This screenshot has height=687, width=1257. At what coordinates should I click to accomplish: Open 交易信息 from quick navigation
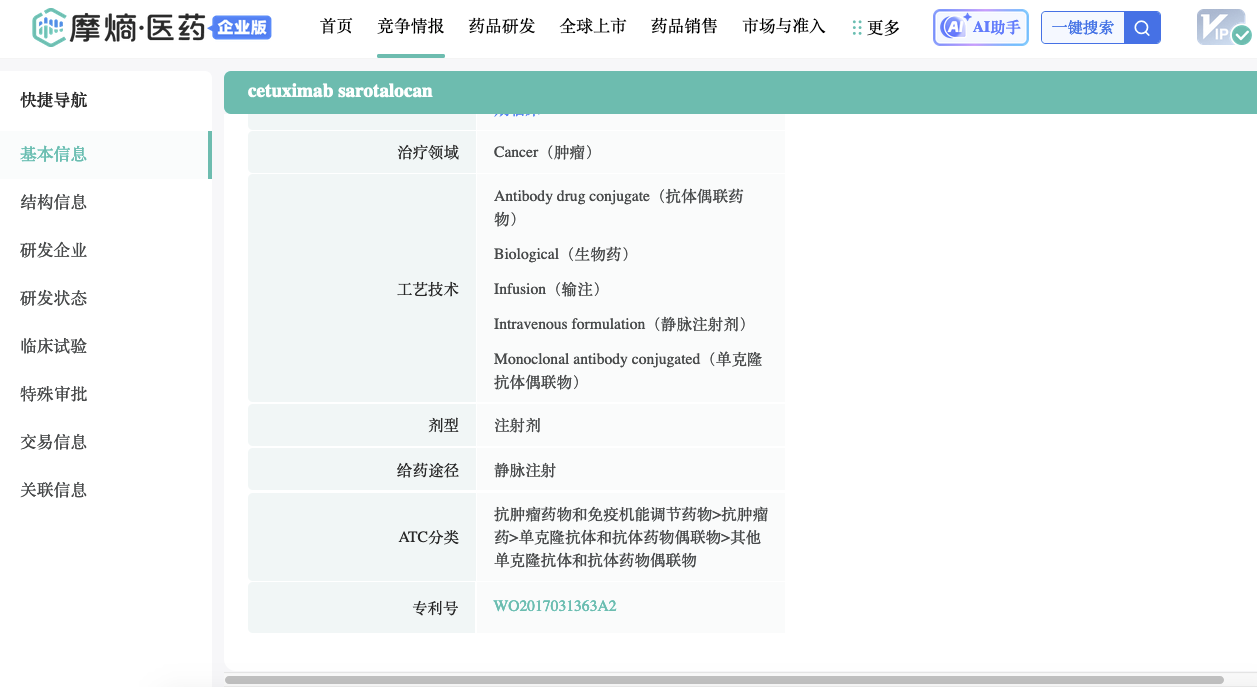pos(54,442)
